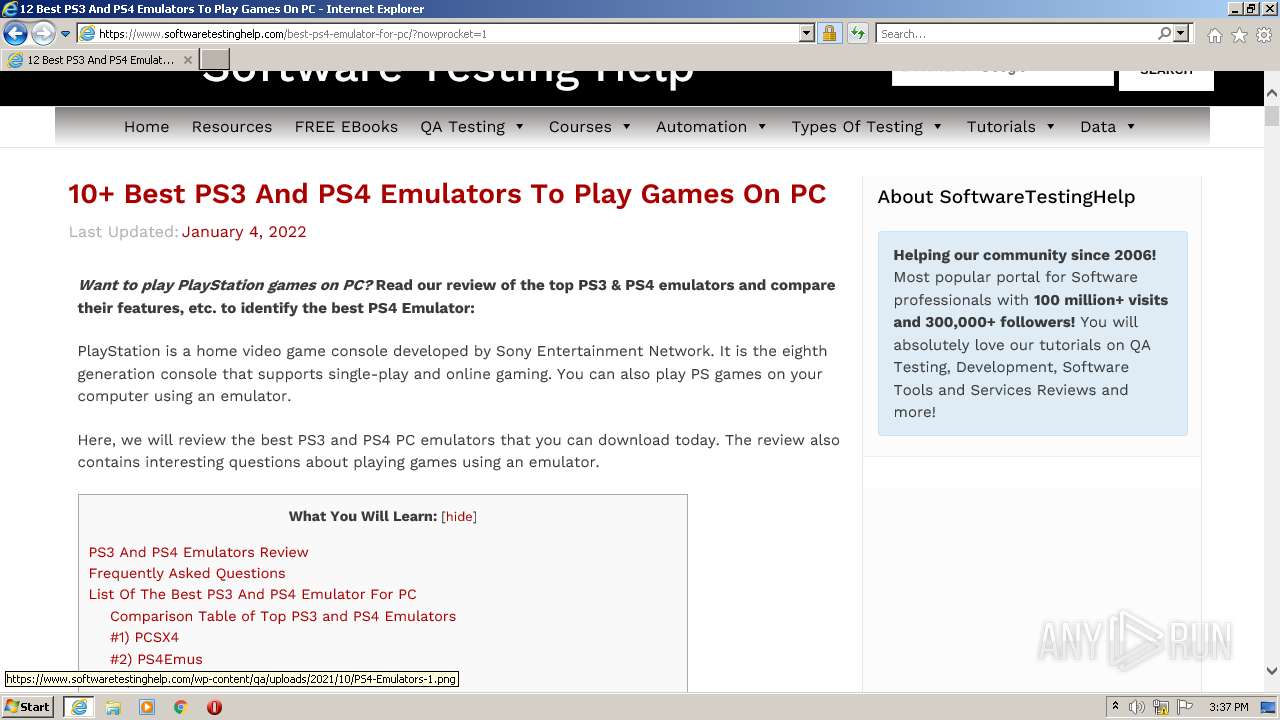Click the browser Forward arrow button
Viewport: 1280px width, 720px height.
43,34
